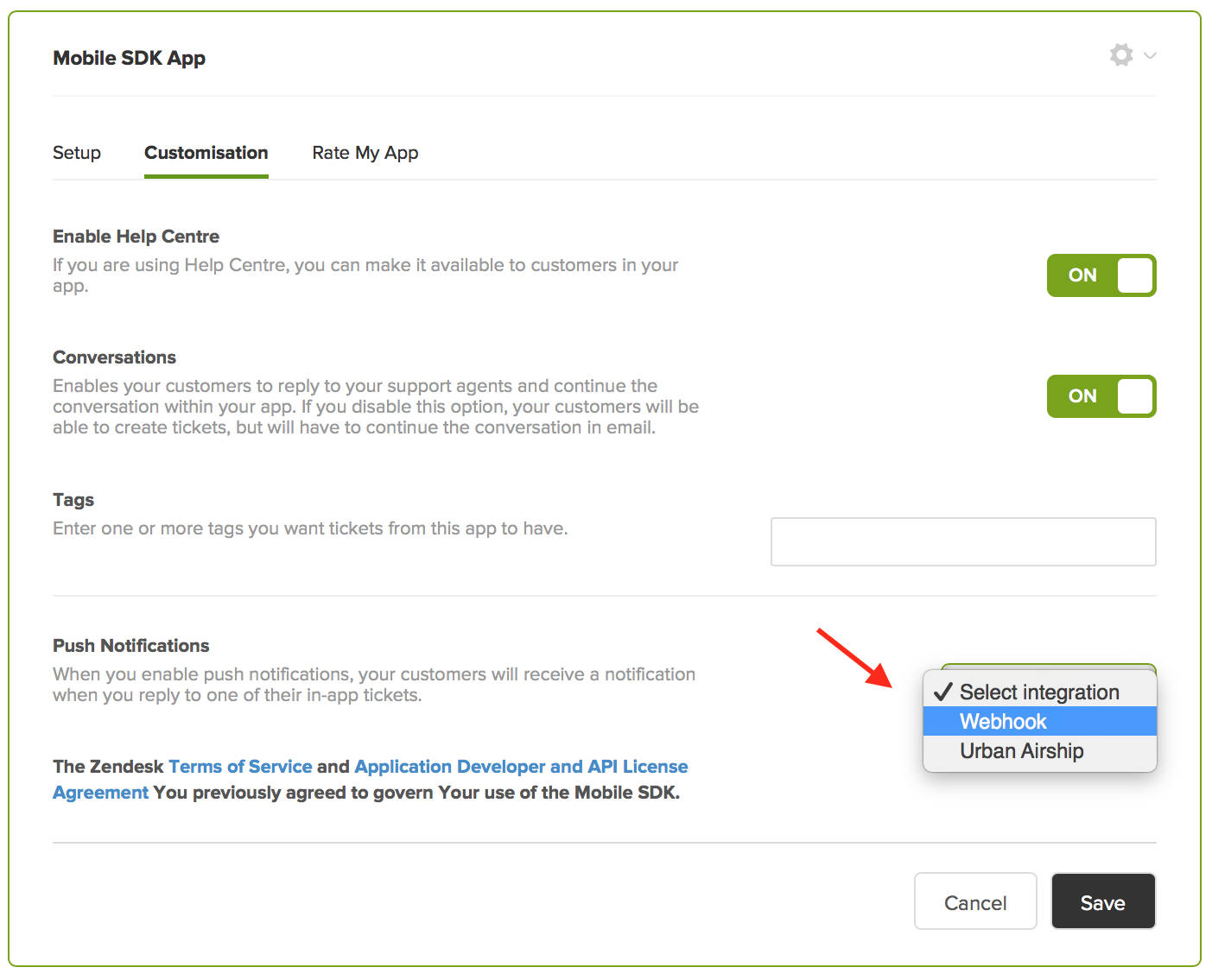Click the checkmark next to Select integration
This screenshot has width=1212, height=980.
pyautogui.click(x=942, y=692)
